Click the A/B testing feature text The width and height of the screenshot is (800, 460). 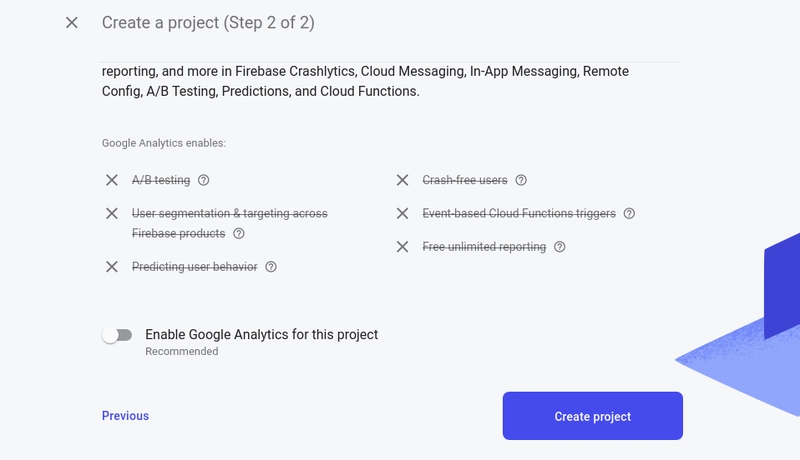point(161,180)
